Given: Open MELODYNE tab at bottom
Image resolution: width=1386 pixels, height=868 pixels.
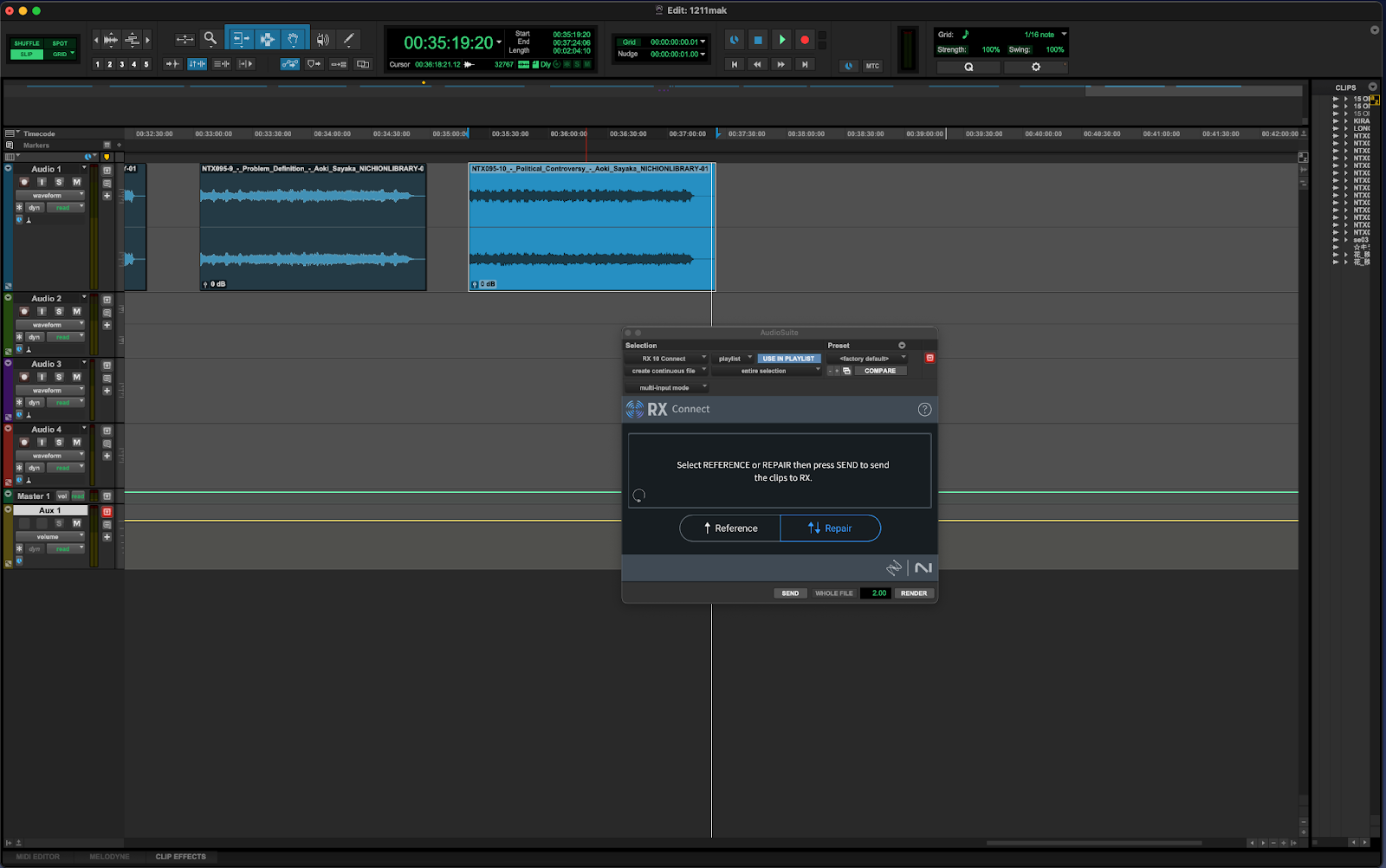Looking at the screenshot, I should click(x=109, y=857).
